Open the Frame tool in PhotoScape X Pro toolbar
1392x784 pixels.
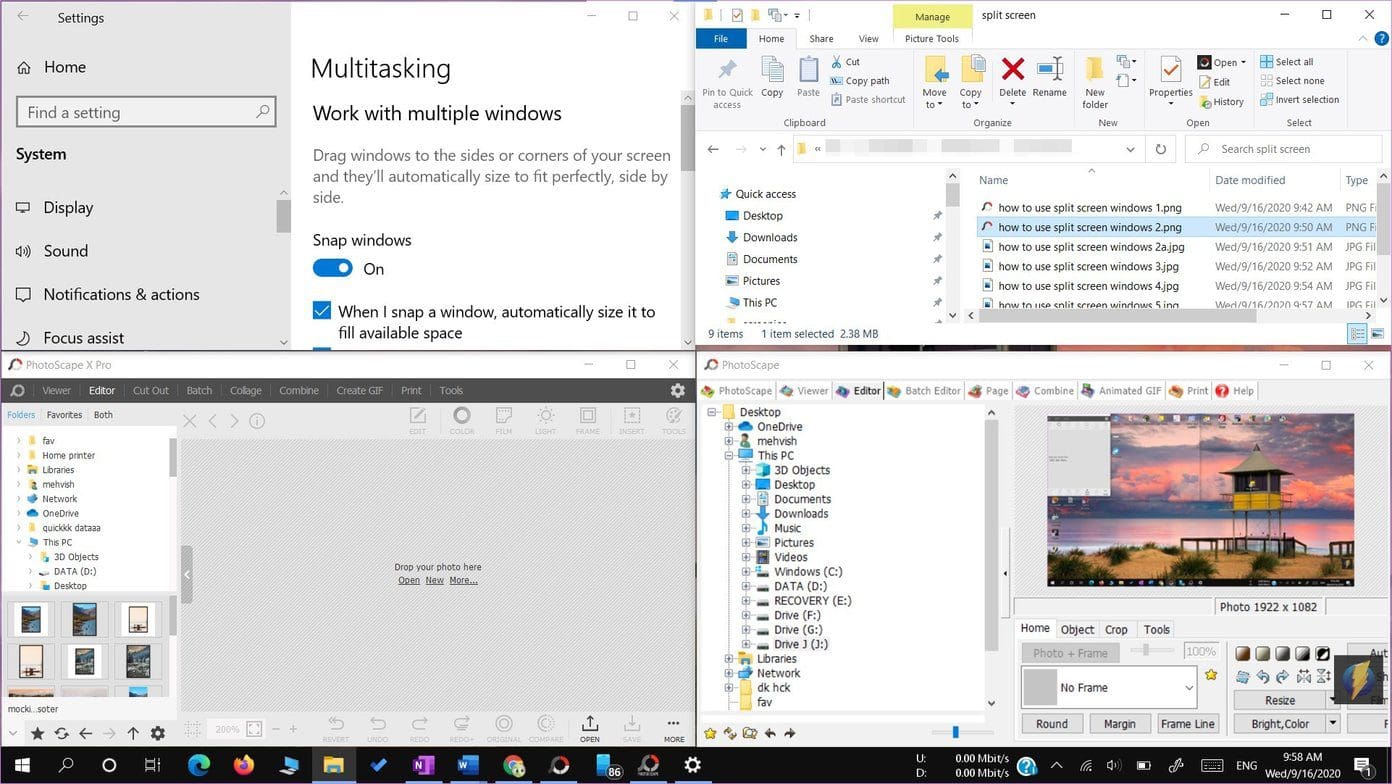click(x=588, y=420)
